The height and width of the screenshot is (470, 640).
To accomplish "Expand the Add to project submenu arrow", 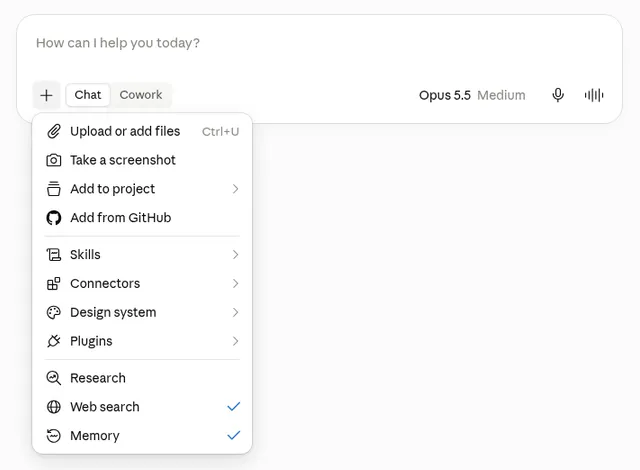I will click(236, 189).
